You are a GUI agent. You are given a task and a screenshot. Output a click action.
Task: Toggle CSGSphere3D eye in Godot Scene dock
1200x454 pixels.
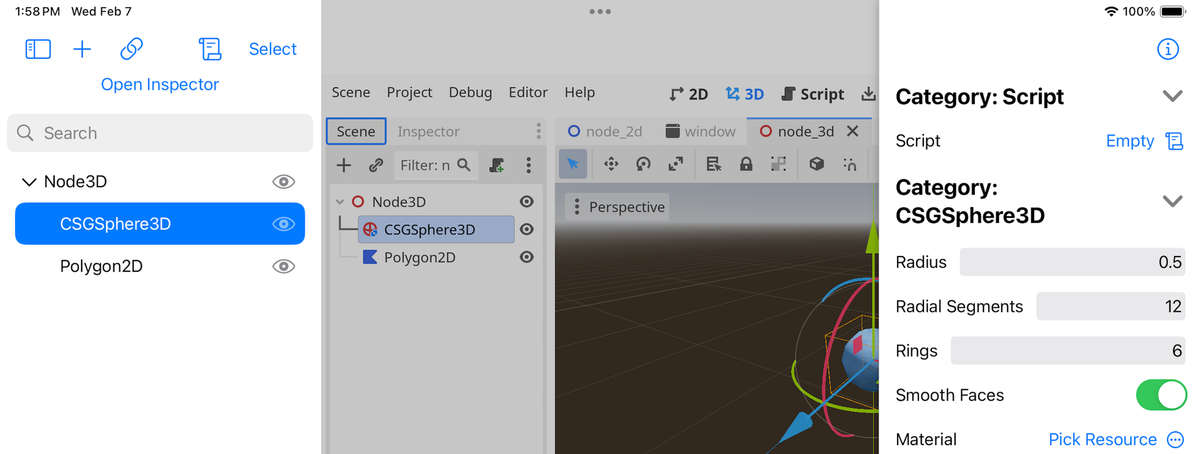(x=527, y=230)
